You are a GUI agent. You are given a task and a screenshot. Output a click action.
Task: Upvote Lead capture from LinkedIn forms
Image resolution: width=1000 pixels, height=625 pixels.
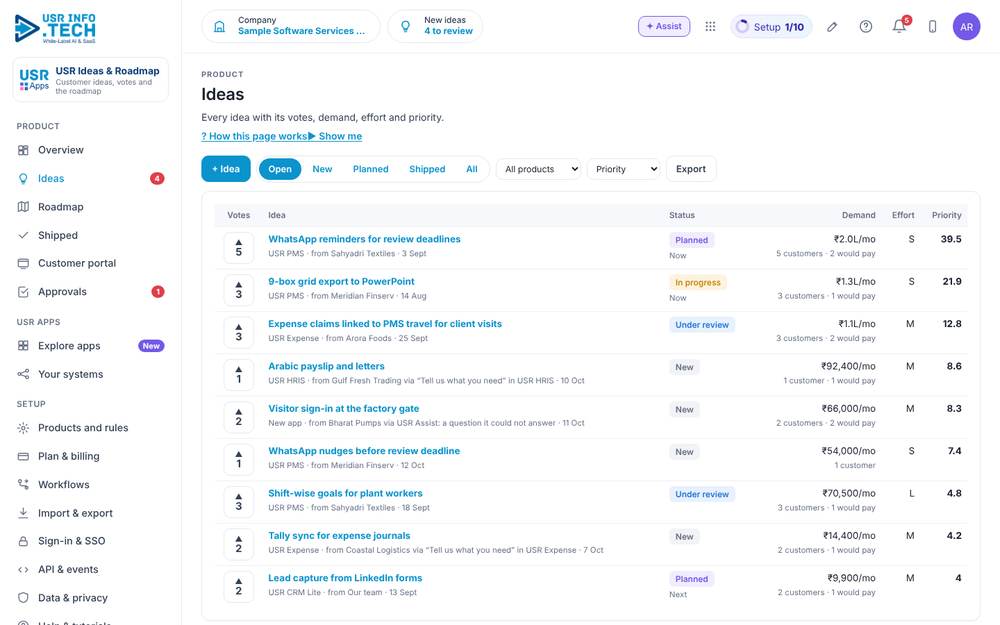(239, 586)
